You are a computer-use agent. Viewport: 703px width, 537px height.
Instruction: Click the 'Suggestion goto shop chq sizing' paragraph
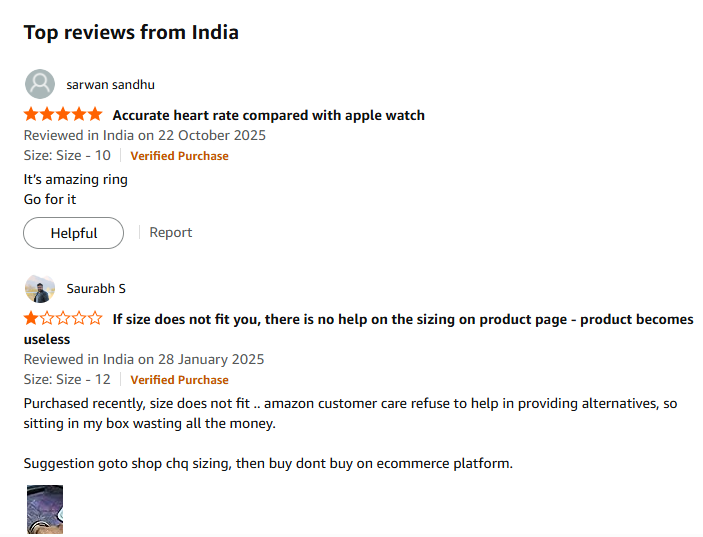(x=268, y=463)
